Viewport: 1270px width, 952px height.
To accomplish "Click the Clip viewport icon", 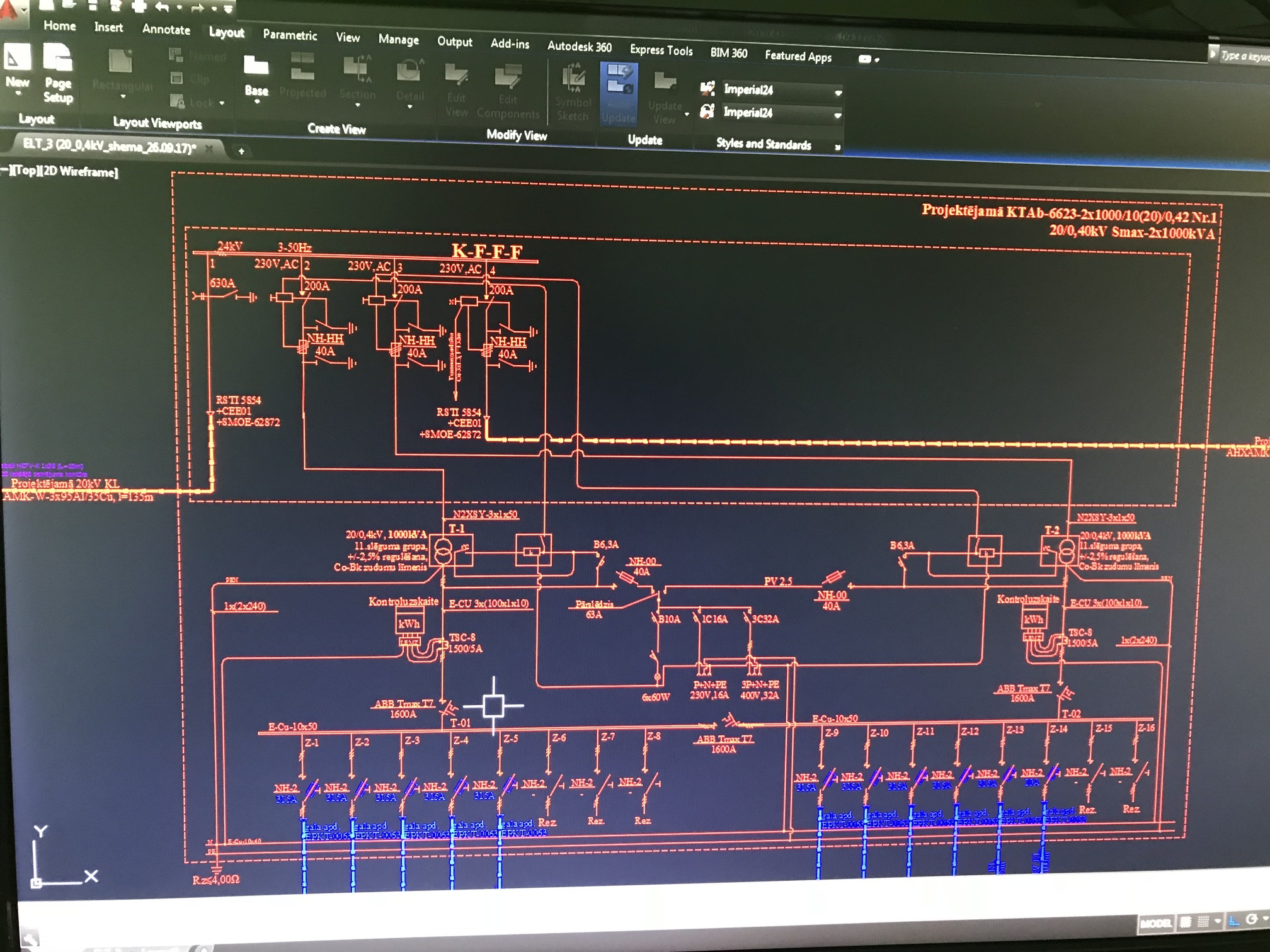I will point(177,78).
